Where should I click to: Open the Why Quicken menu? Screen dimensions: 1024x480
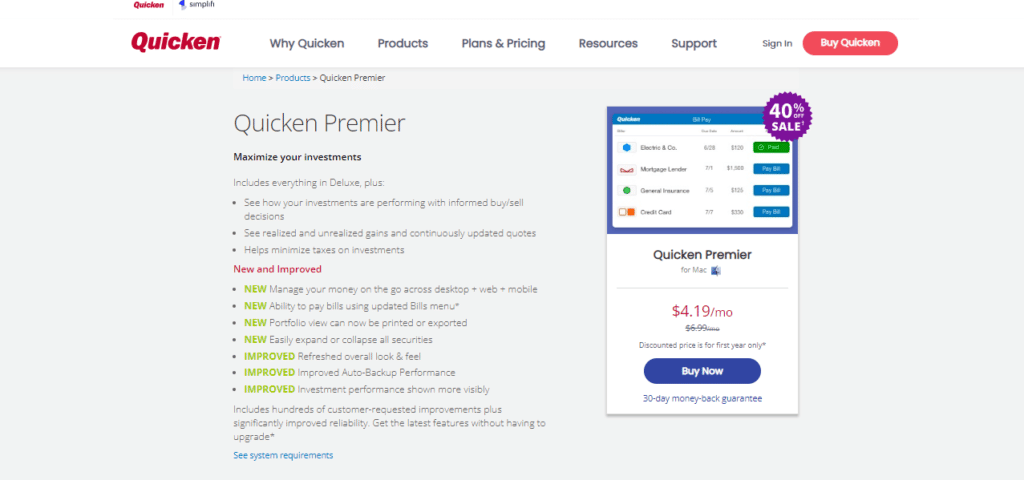pyautogui.click(x=307, y=44)
